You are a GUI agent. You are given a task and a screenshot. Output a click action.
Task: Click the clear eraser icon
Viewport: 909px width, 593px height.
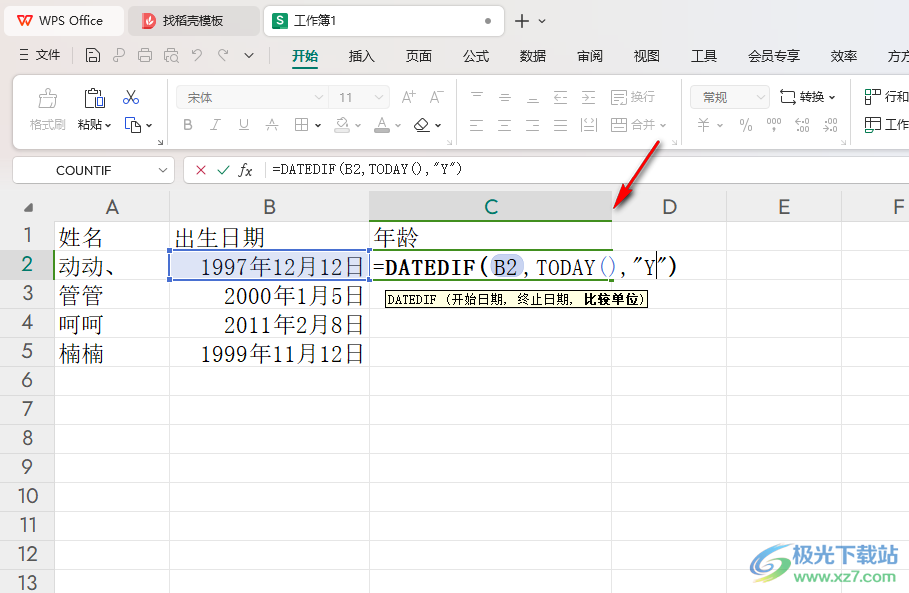(422, 125)
